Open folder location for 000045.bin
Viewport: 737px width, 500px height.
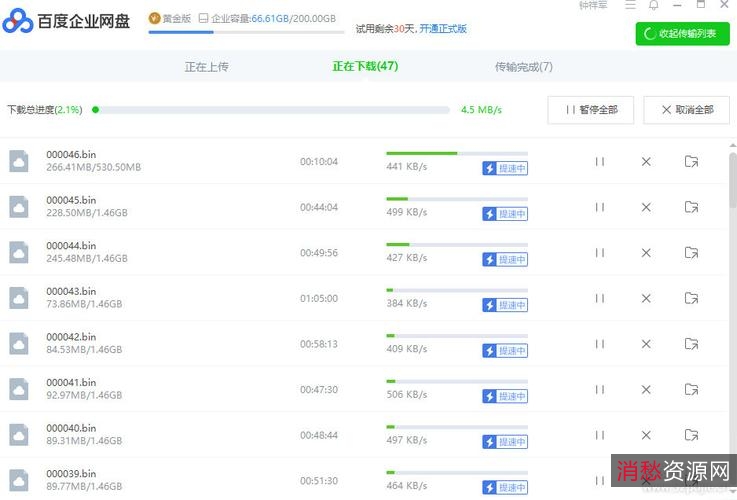(691, 207)
